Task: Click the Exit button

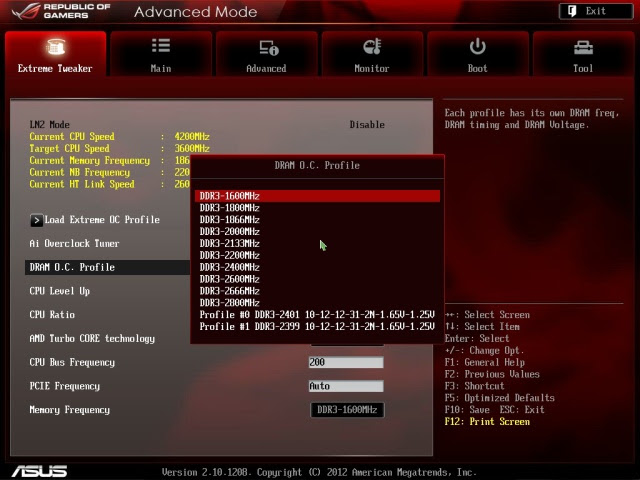Action: pyautogui.click(x=596, y=11)
